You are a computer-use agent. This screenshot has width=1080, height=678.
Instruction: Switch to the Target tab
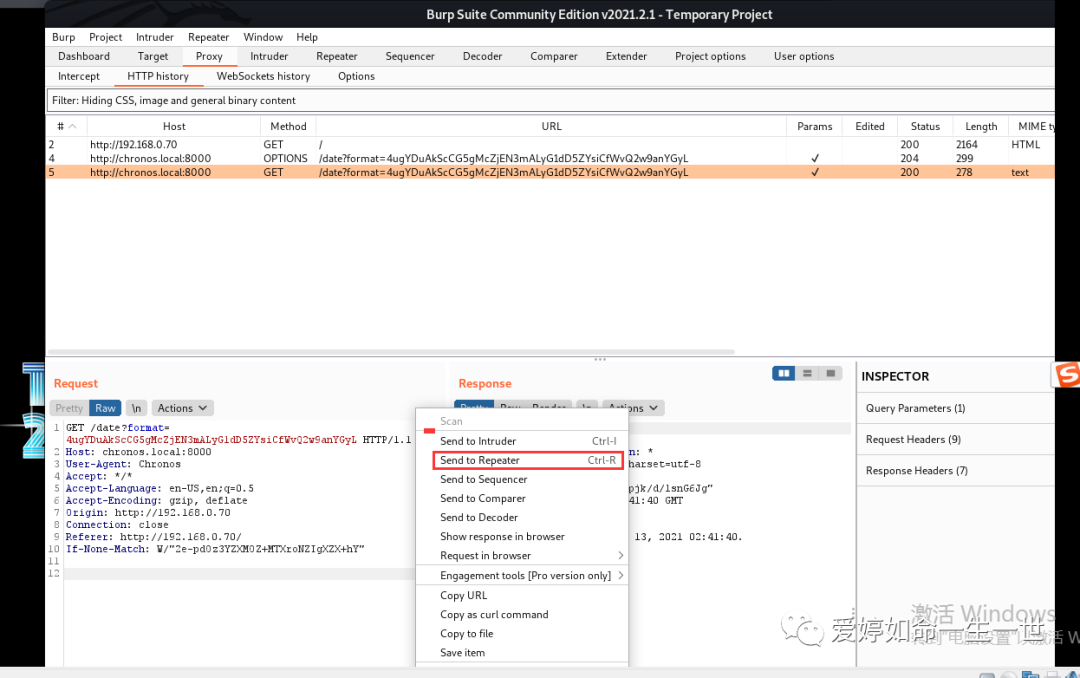pos(153,56)
